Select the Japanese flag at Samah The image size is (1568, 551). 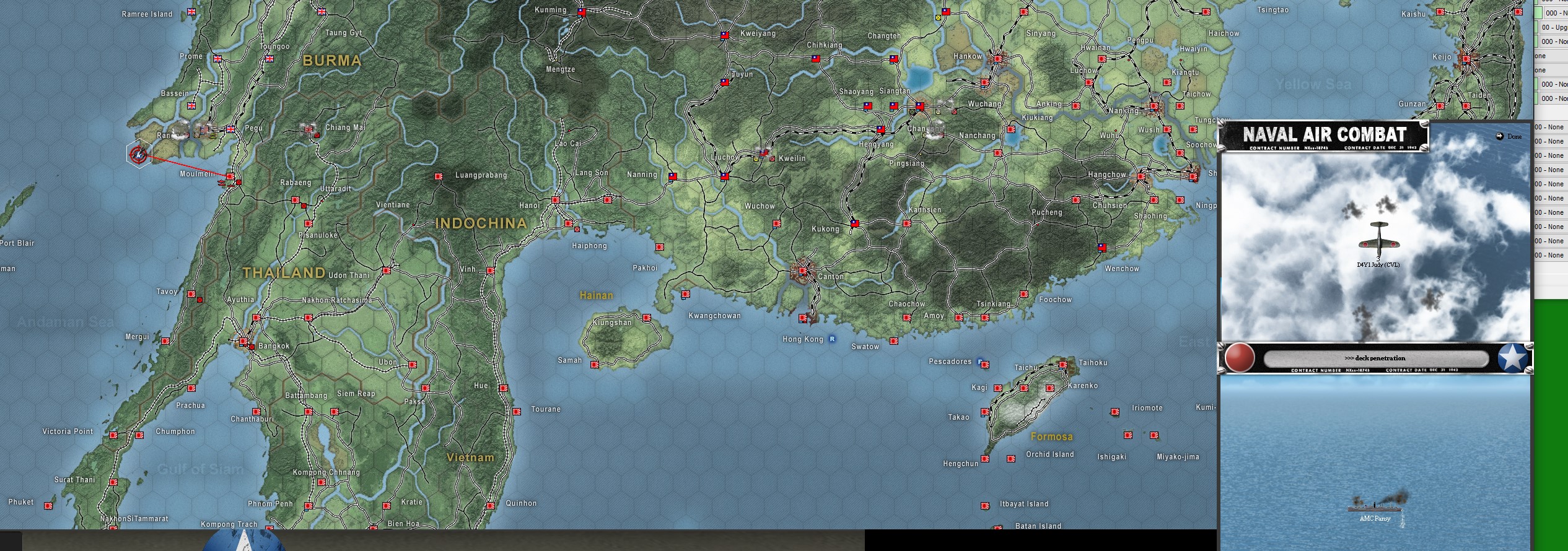tap(595, 365)
